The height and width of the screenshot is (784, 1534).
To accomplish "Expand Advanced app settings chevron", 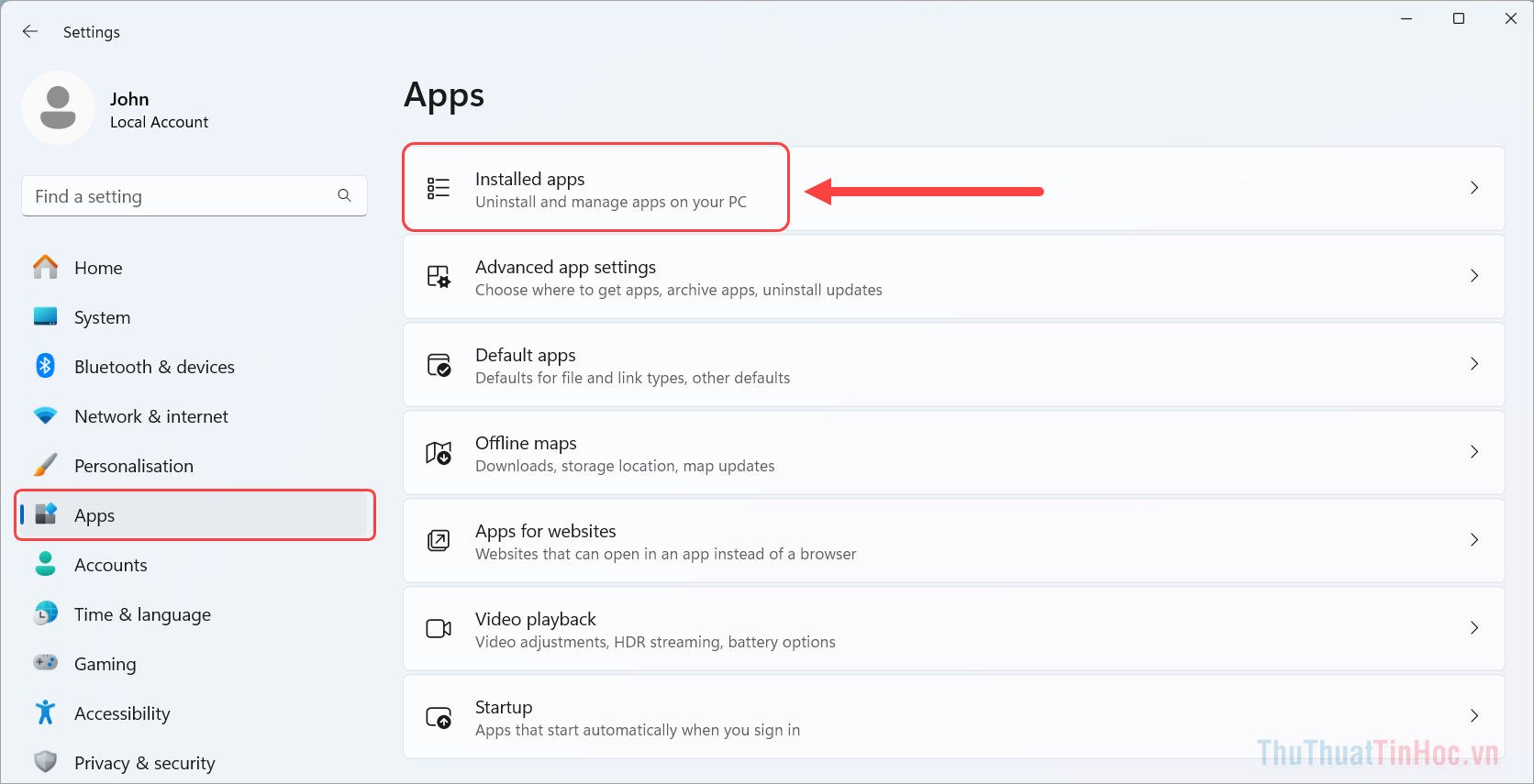I will pos(1474,275).
